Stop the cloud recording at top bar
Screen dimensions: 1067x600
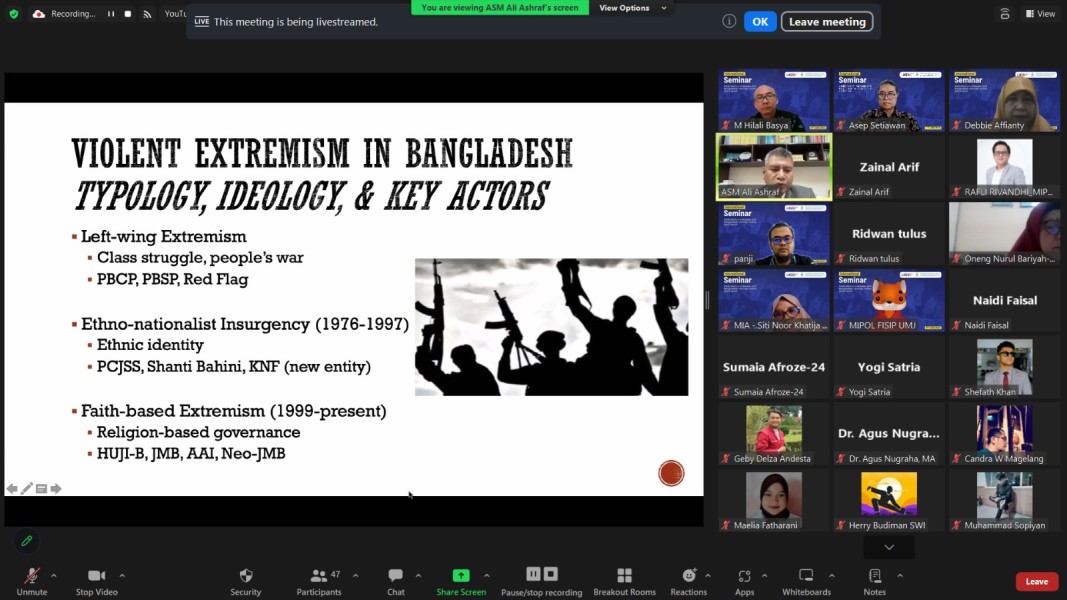click(x=128, y=14)
